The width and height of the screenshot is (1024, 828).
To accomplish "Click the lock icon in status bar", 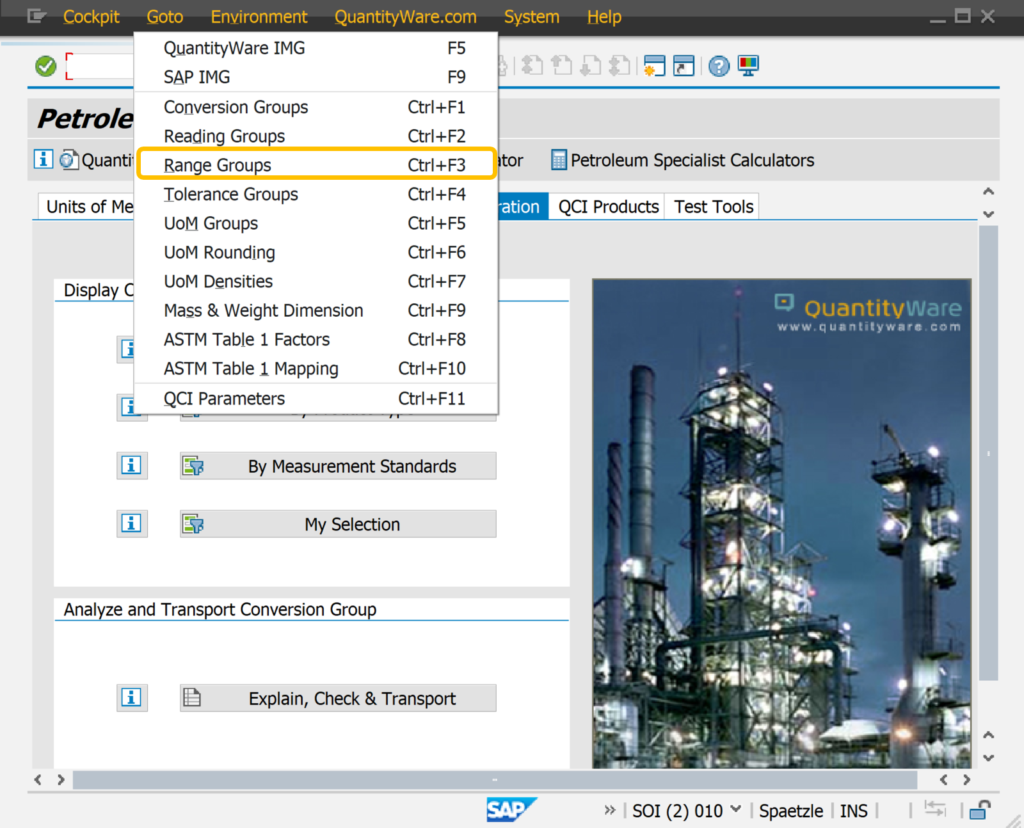I will click(x=980, y=810).
